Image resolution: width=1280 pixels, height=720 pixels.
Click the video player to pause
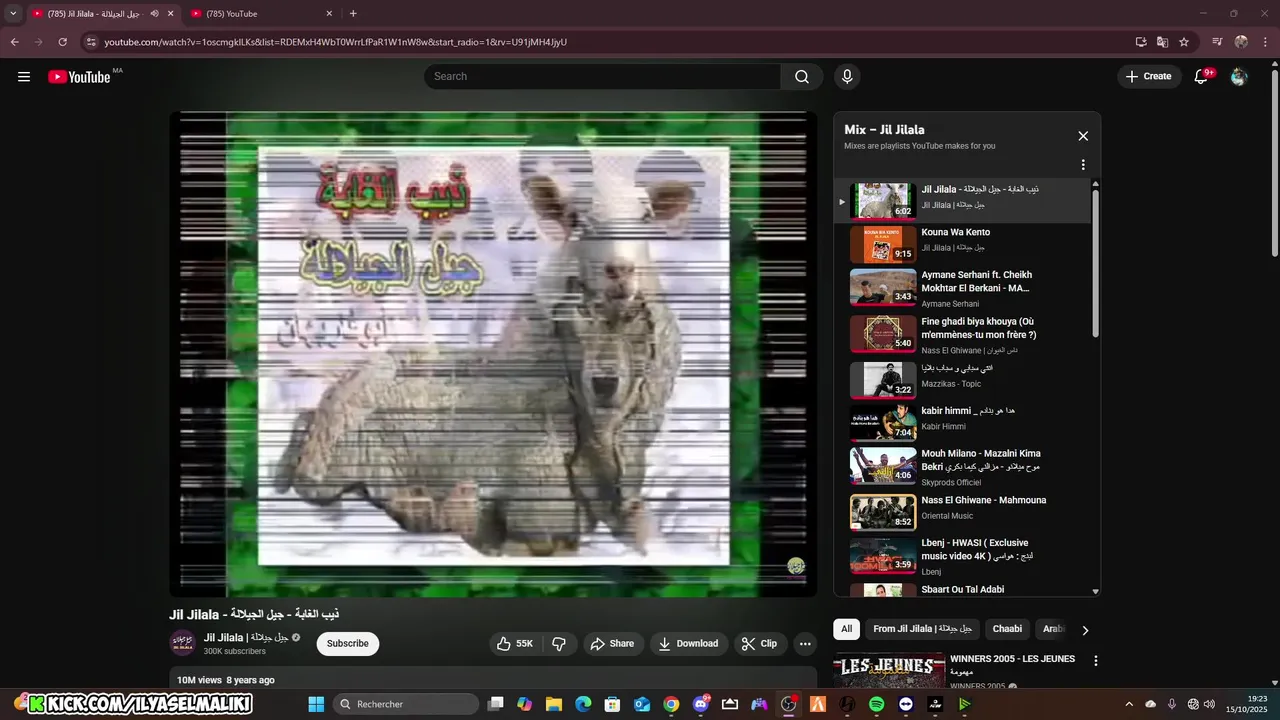click(493, 354)
